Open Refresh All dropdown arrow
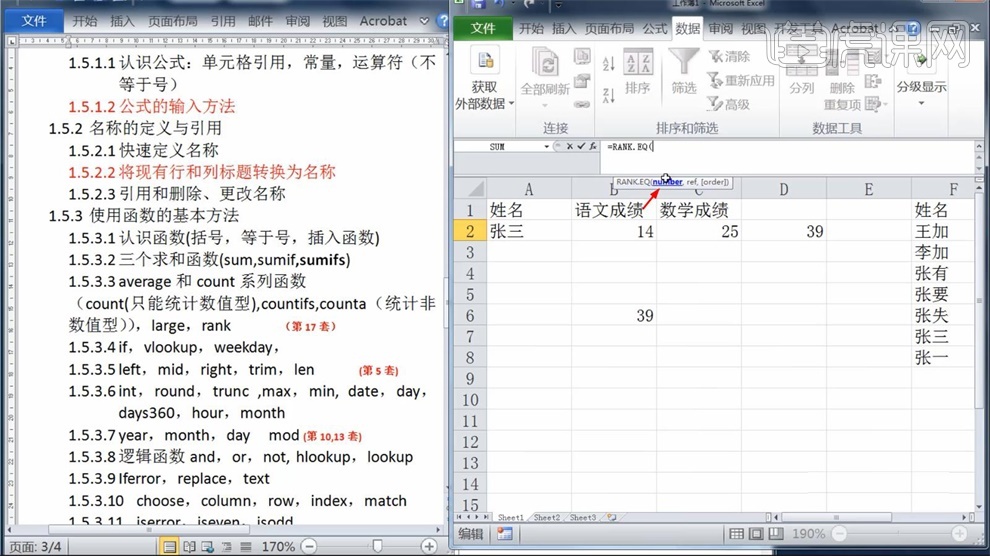Viewport: 990px width, 556px height. pos(545,105)
